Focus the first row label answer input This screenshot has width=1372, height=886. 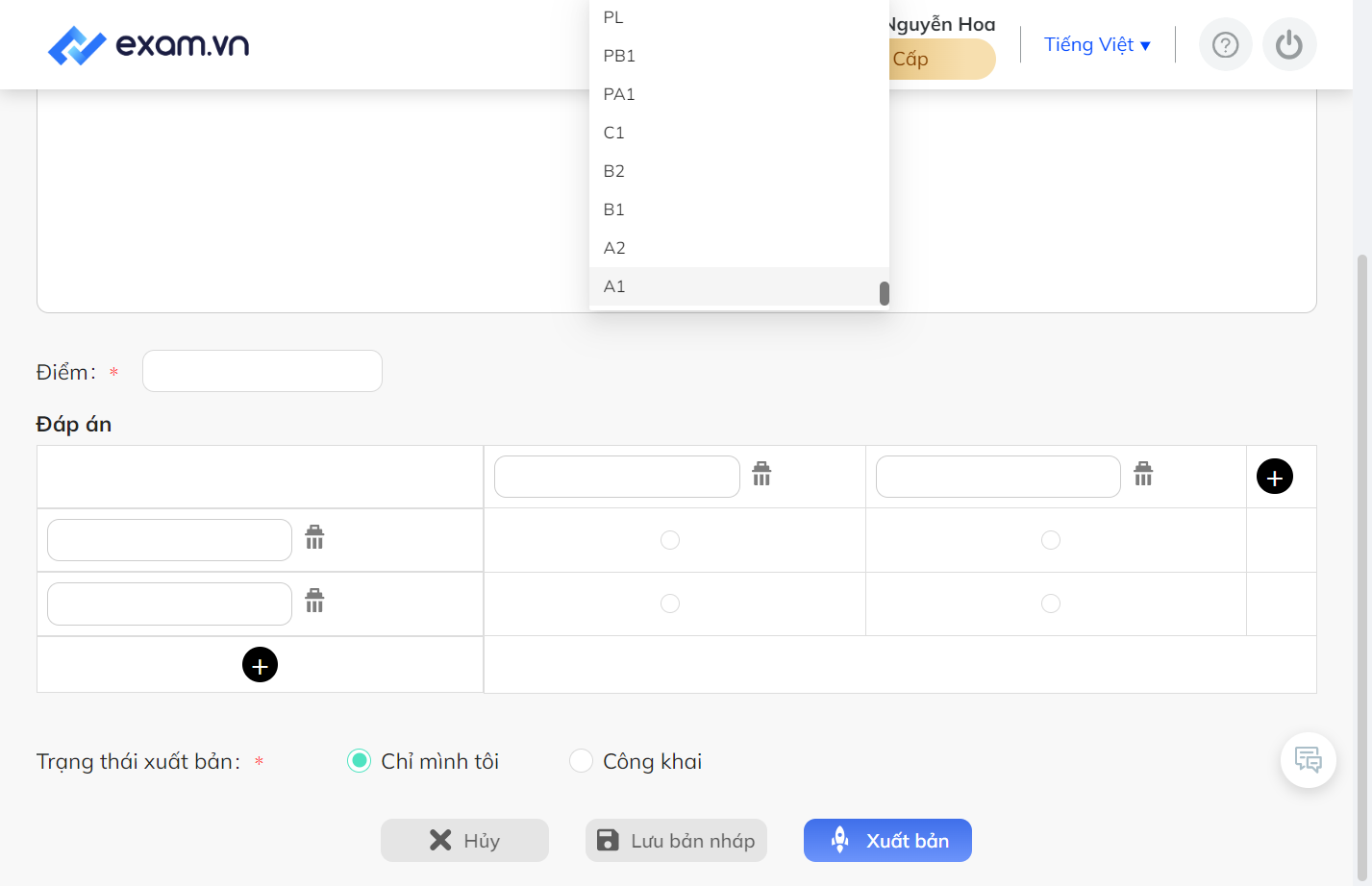pos(169,540)
